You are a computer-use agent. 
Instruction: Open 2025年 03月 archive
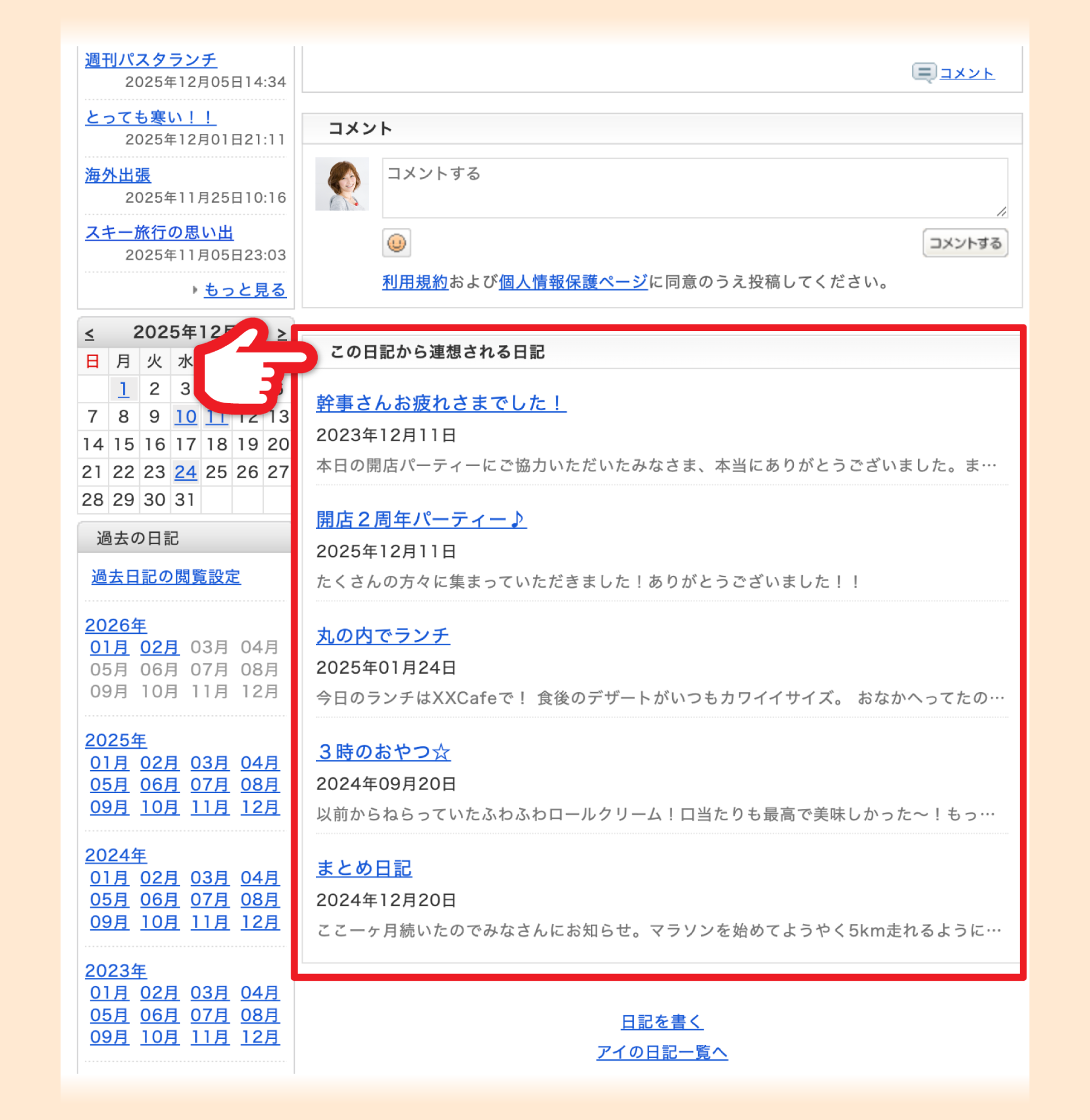pos(210,763)
